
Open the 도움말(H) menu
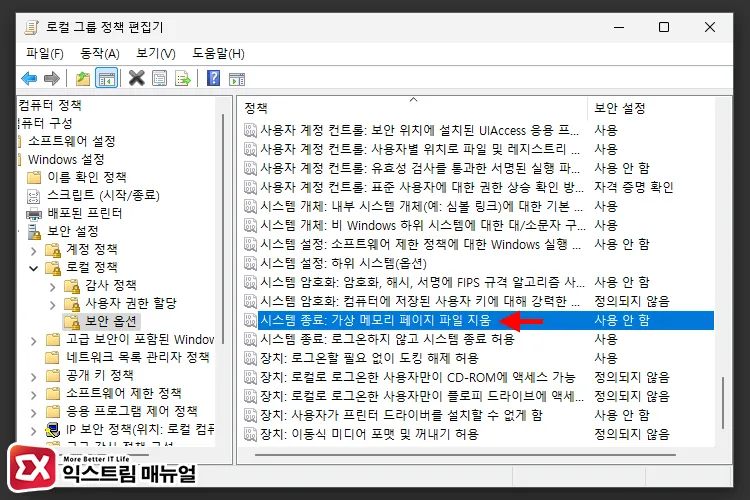pyautogui.click(x=218, y=53)
